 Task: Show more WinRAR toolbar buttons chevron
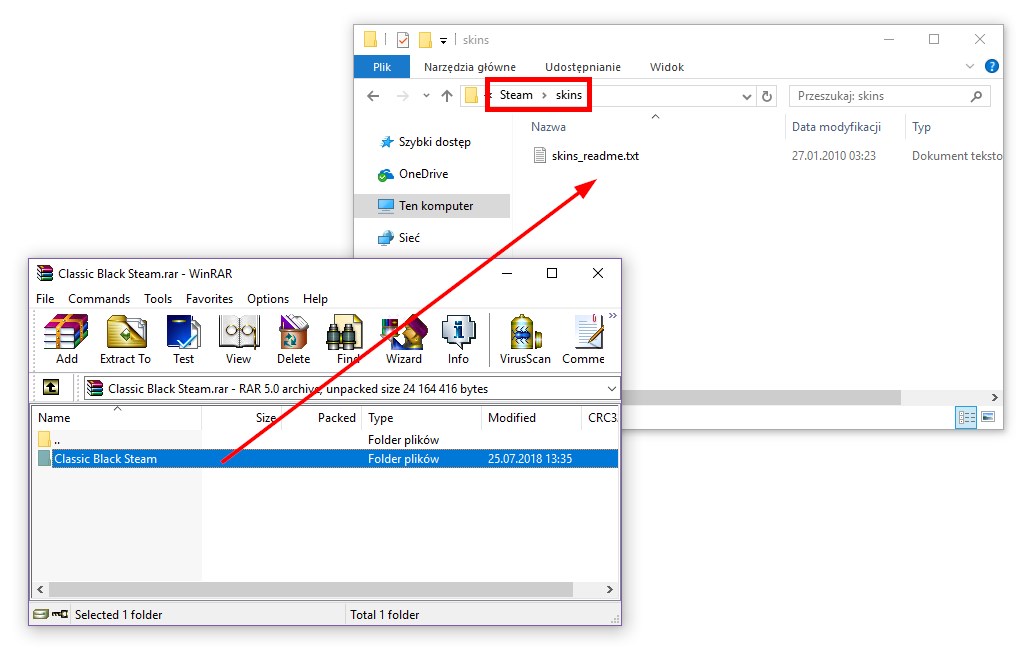tap(612, 316)
